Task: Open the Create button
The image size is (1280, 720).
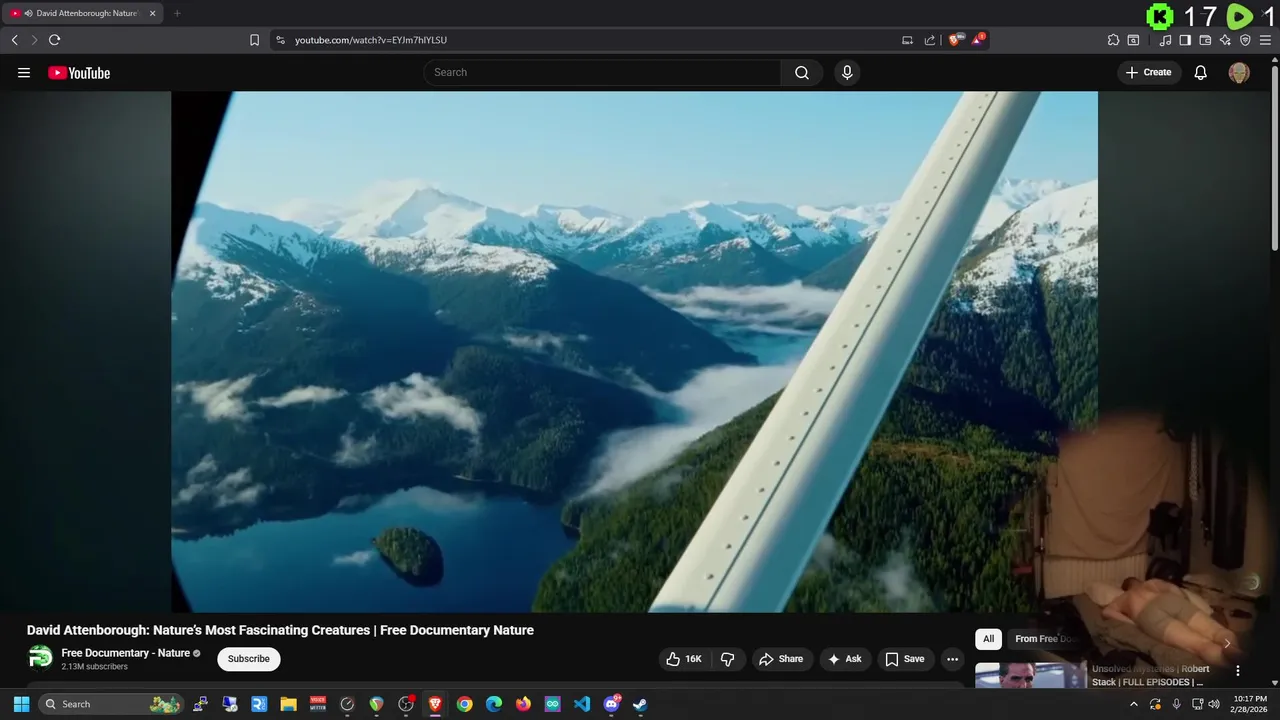Action: pos(1149,72)
